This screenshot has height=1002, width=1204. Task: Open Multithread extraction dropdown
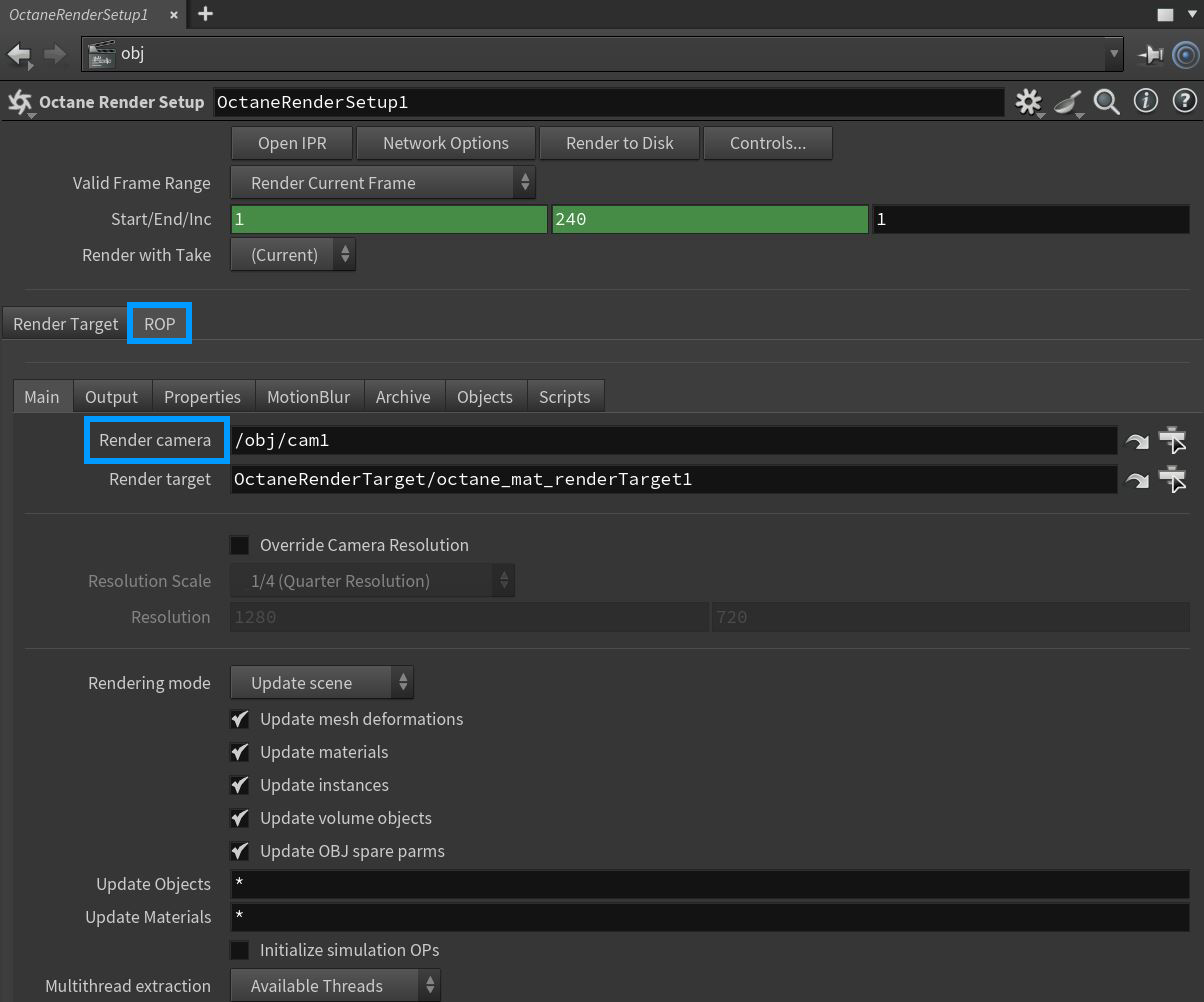pyautogui.click(x=335, y=986)
